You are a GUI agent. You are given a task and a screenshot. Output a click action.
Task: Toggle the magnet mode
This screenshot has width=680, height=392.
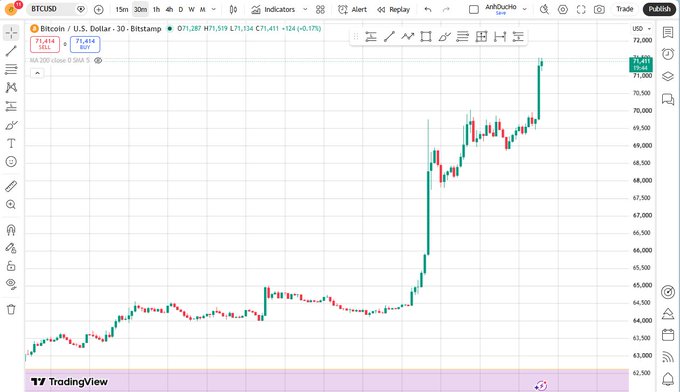tap(11, 229)
